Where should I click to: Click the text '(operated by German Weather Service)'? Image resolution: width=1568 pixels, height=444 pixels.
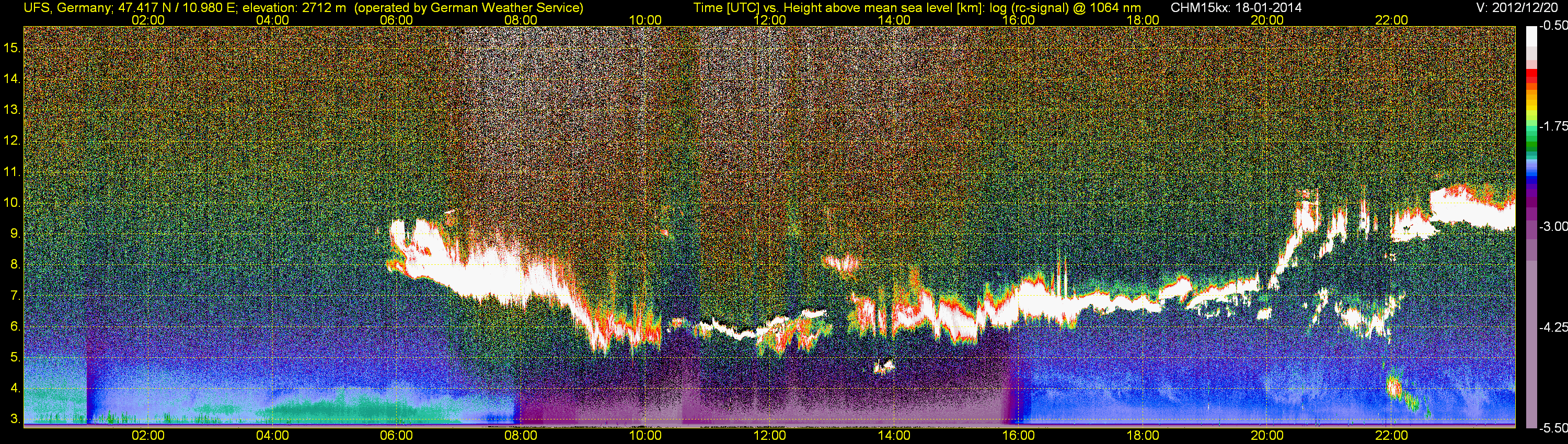pyautogui.click(x=468, y=7)
